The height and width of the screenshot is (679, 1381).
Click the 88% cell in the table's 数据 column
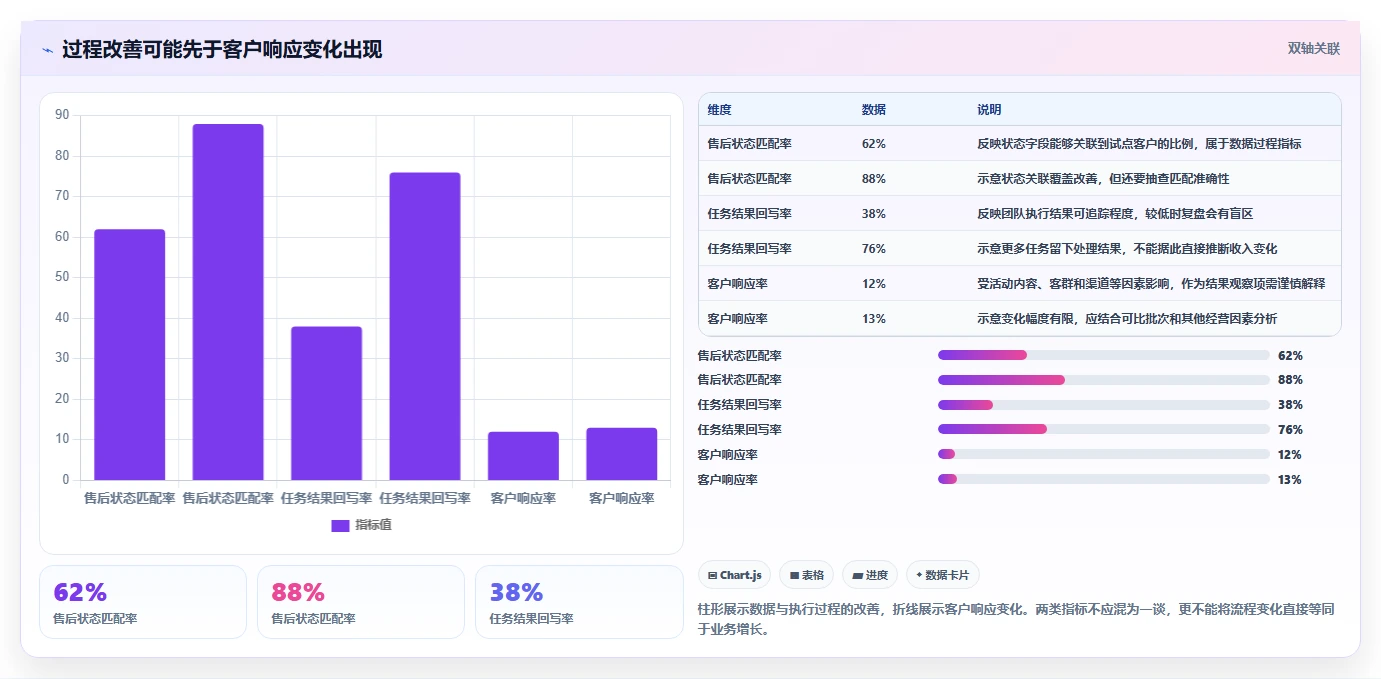point(873,179)
